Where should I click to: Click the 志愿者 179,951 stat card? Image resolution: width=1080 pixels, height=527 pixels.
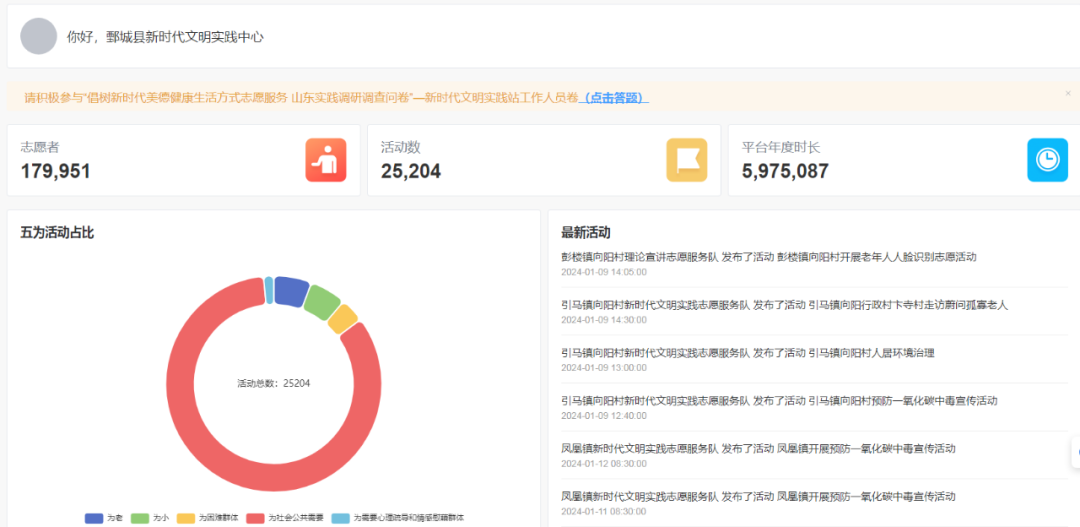point(184,160)
